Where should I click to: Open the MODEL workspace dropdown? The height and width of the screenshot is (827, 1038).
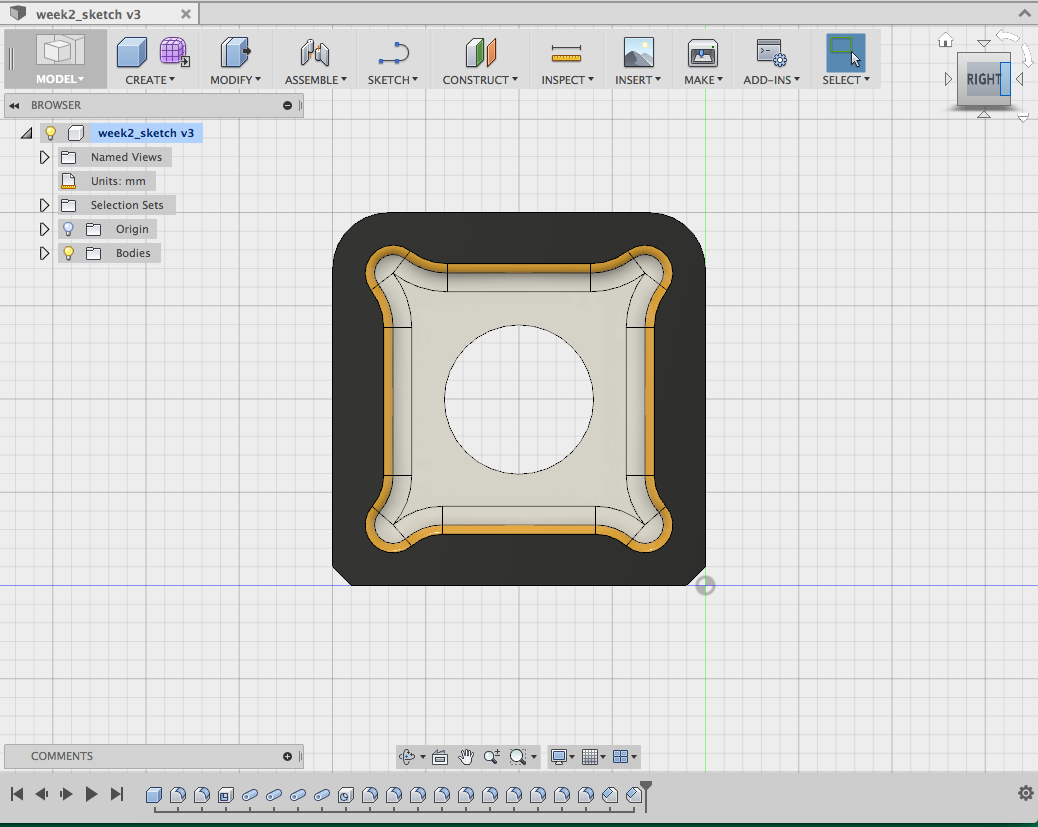tap(60, 79)
